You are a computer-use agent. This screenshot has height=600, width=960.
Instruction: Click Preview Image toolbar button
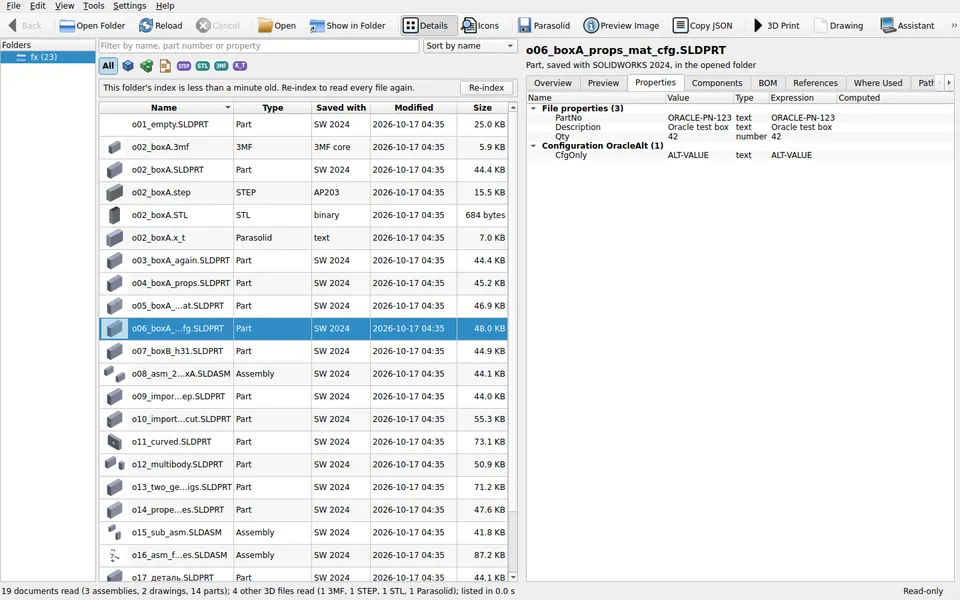pos(621,26)
